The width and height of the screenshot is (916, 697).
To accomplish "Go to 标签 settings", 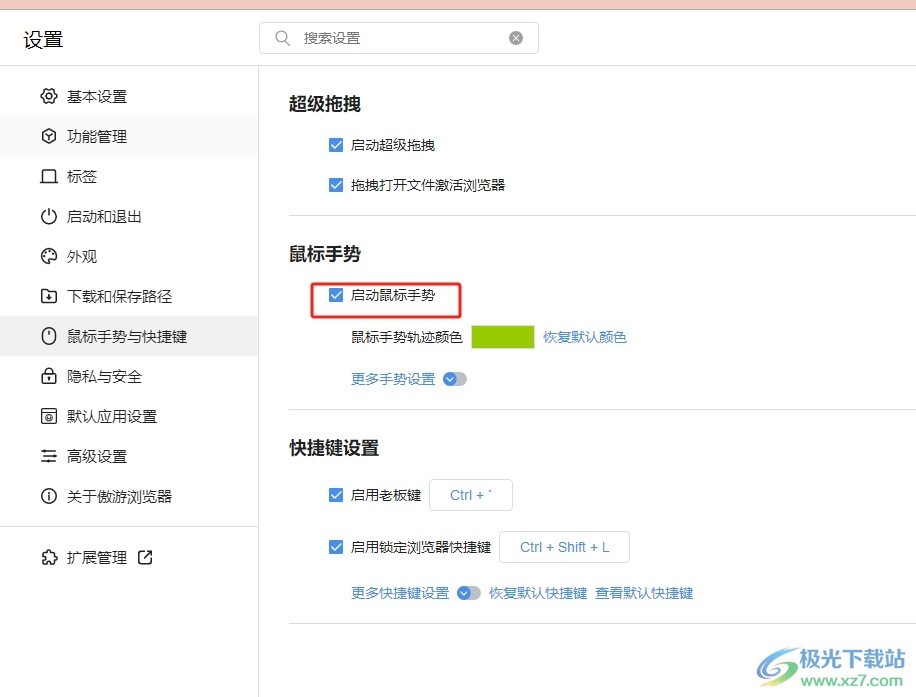I will tap(129, 176).
